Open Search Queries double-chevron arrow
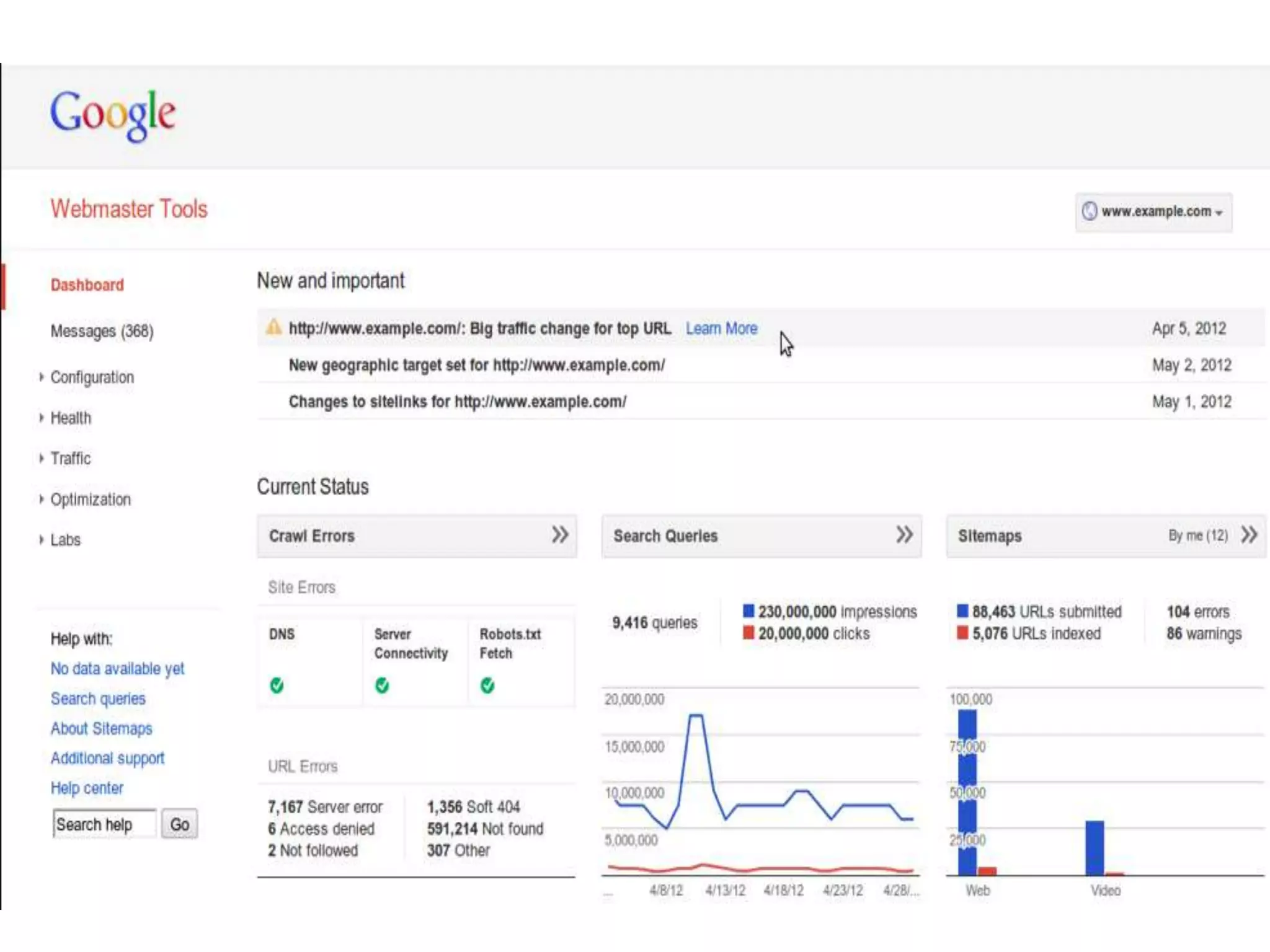 [x=904, y=535]
